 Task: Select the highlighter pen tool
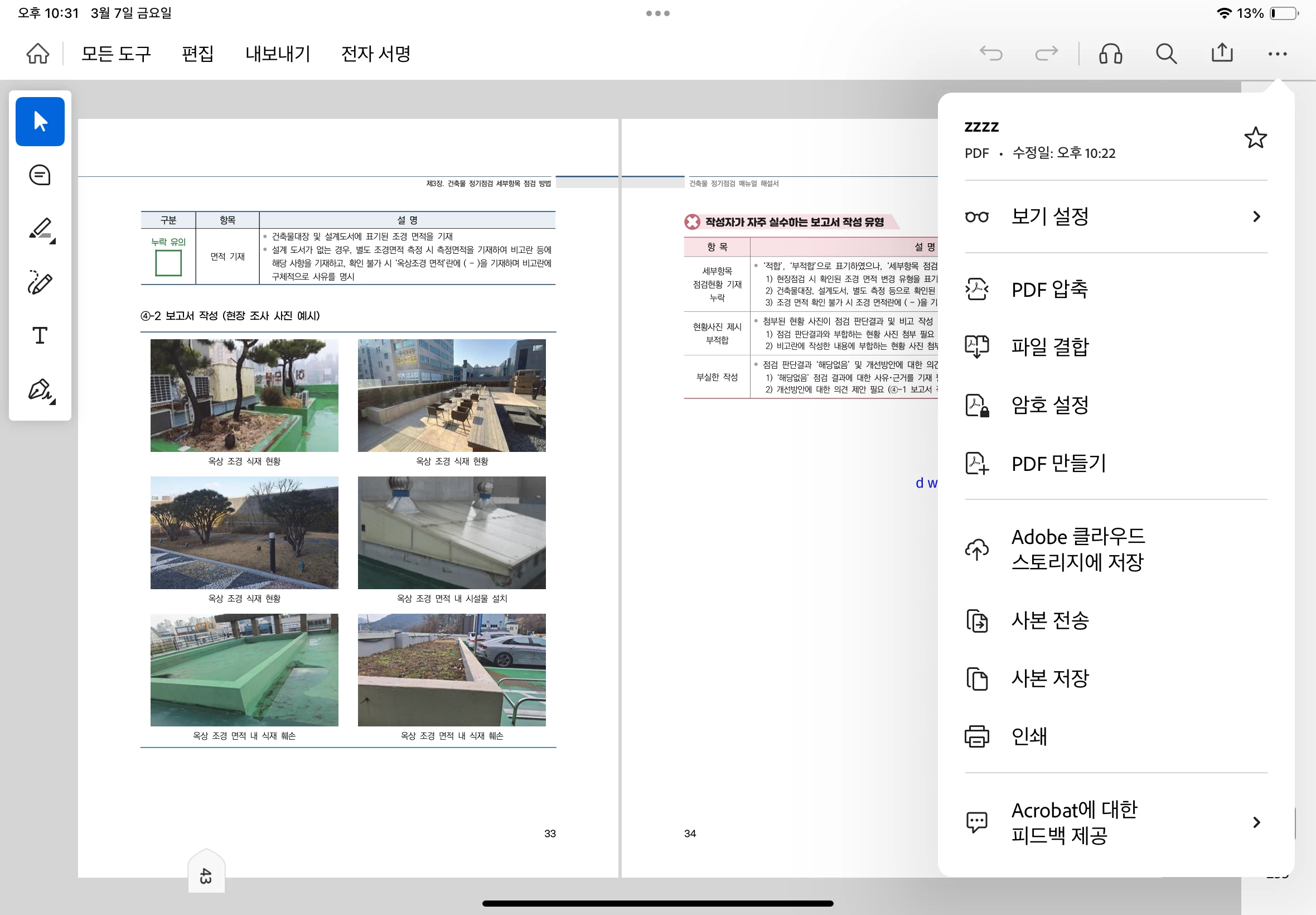click(x=41, y=229)
